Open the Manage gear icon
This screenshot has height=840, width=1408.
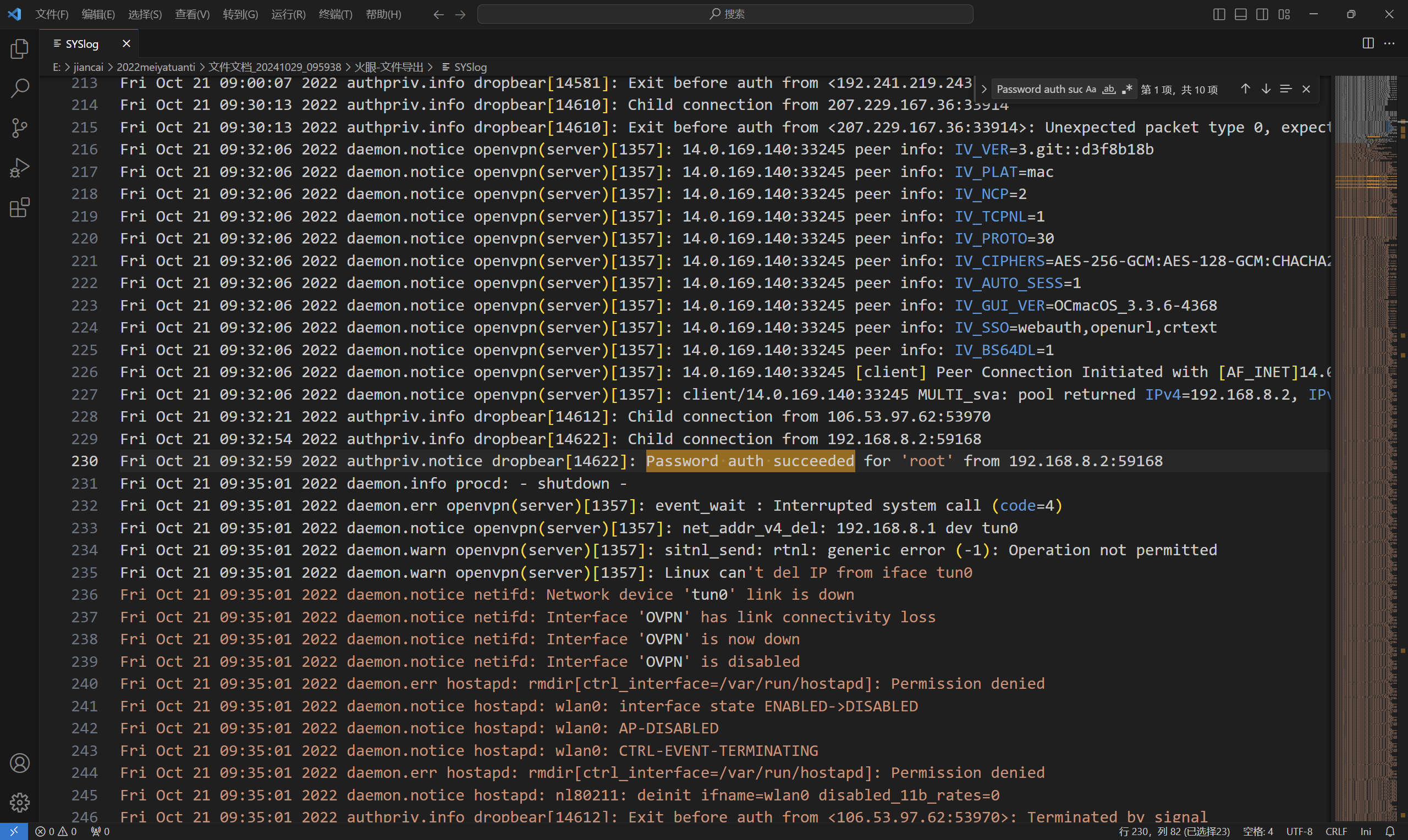click(x=20, y=802)
